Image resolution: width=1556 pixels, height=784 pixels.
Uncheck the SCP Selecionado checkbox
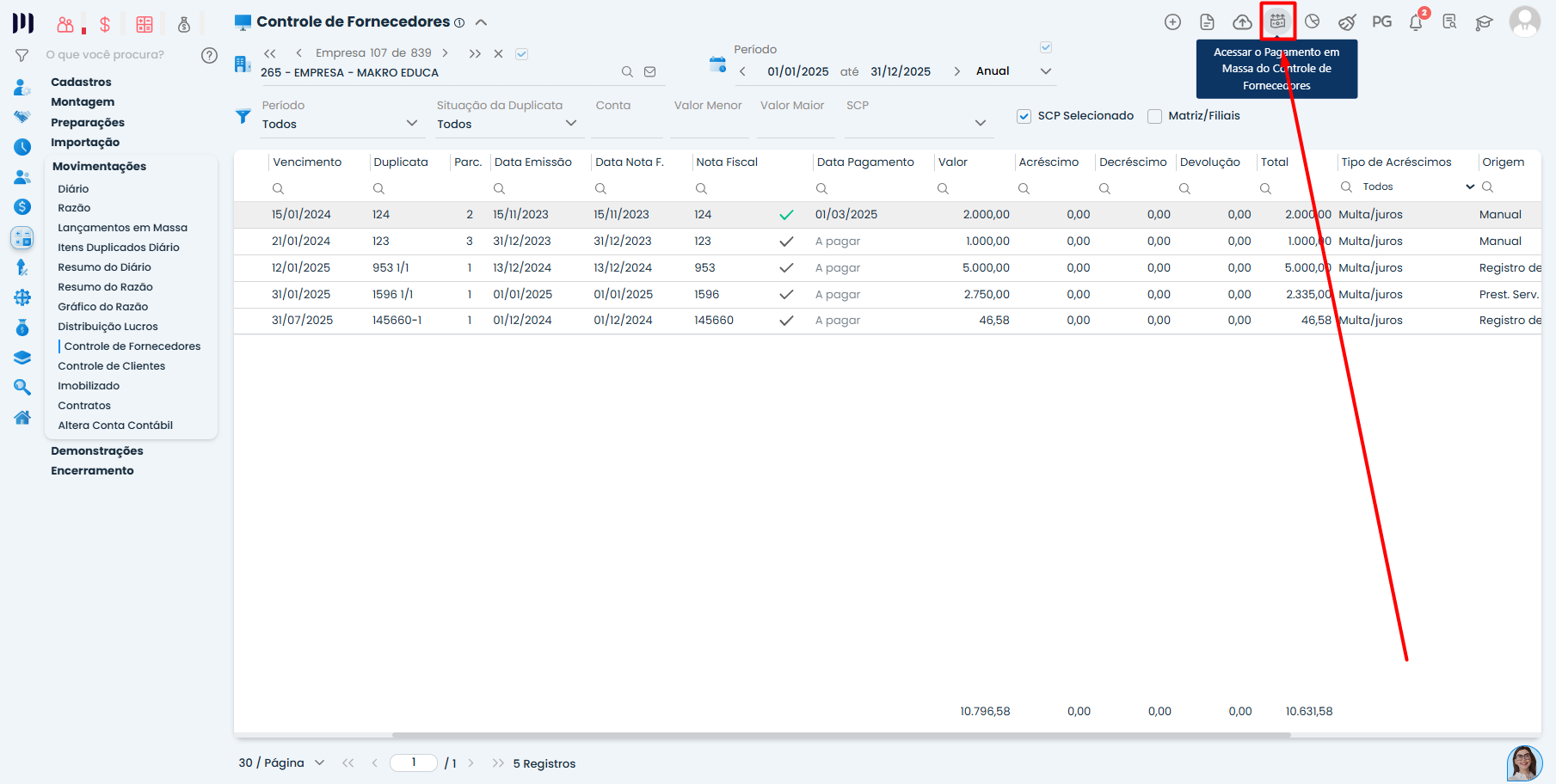coord(1024,116)
